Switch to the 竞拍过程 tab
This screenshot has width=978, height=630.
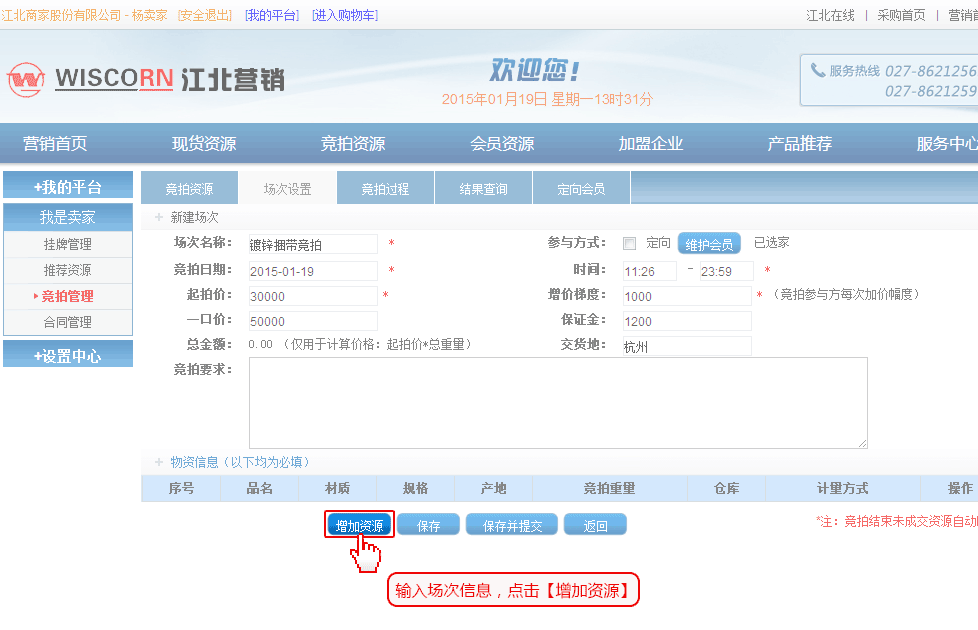385,188
